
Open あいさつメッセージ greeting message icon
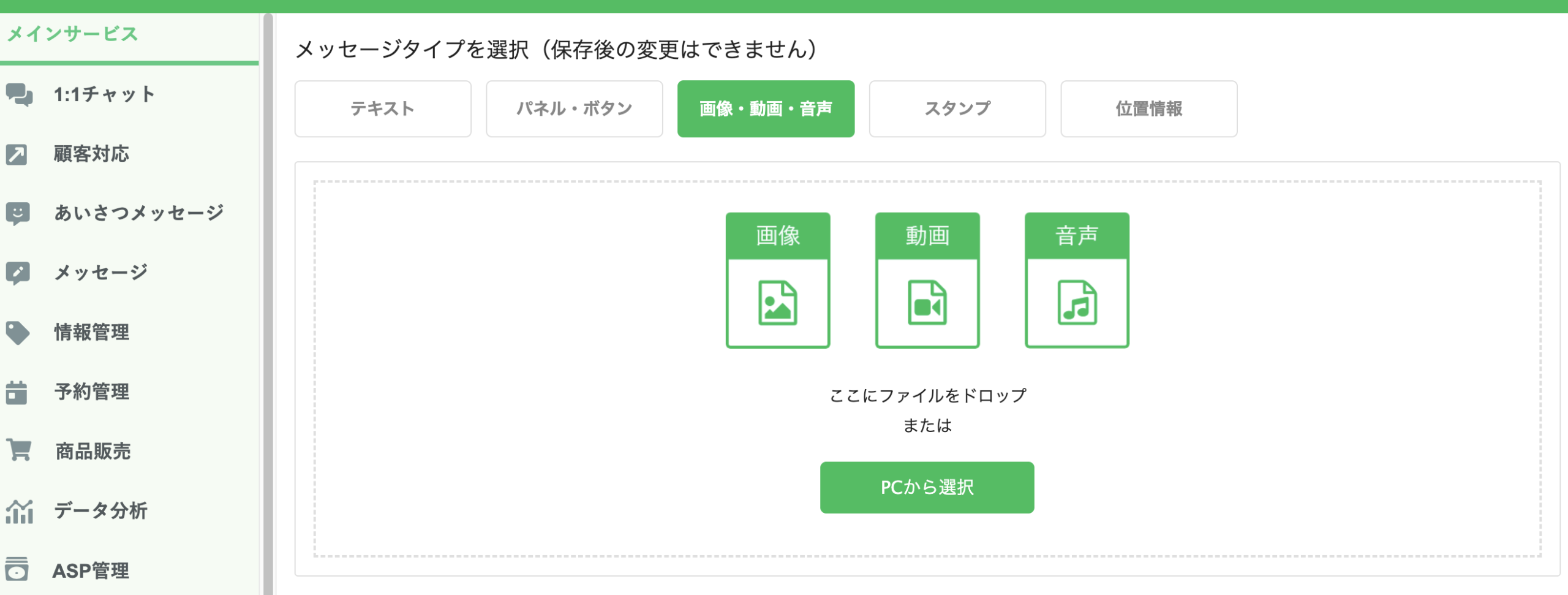(x=17, y=212)
